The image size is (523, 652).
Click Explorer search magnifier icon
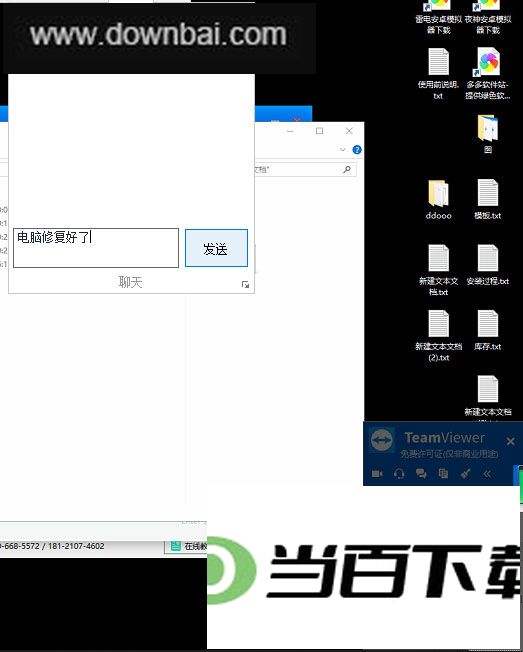click(x=347, y=169)
